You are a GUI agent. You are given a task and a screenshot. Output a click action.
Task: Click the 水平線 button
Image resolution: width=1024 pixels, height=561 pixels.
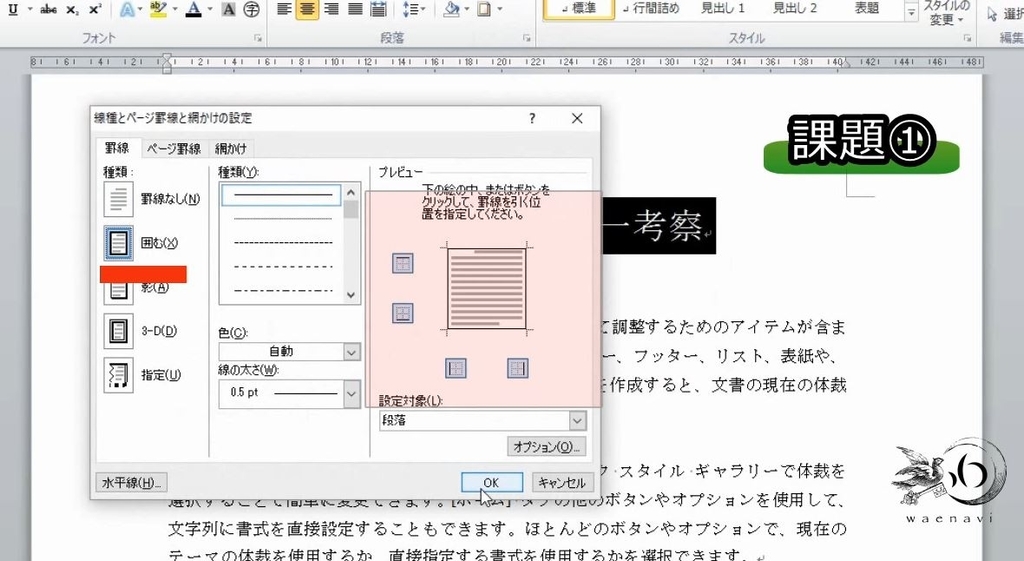click(x=131, y=483)
